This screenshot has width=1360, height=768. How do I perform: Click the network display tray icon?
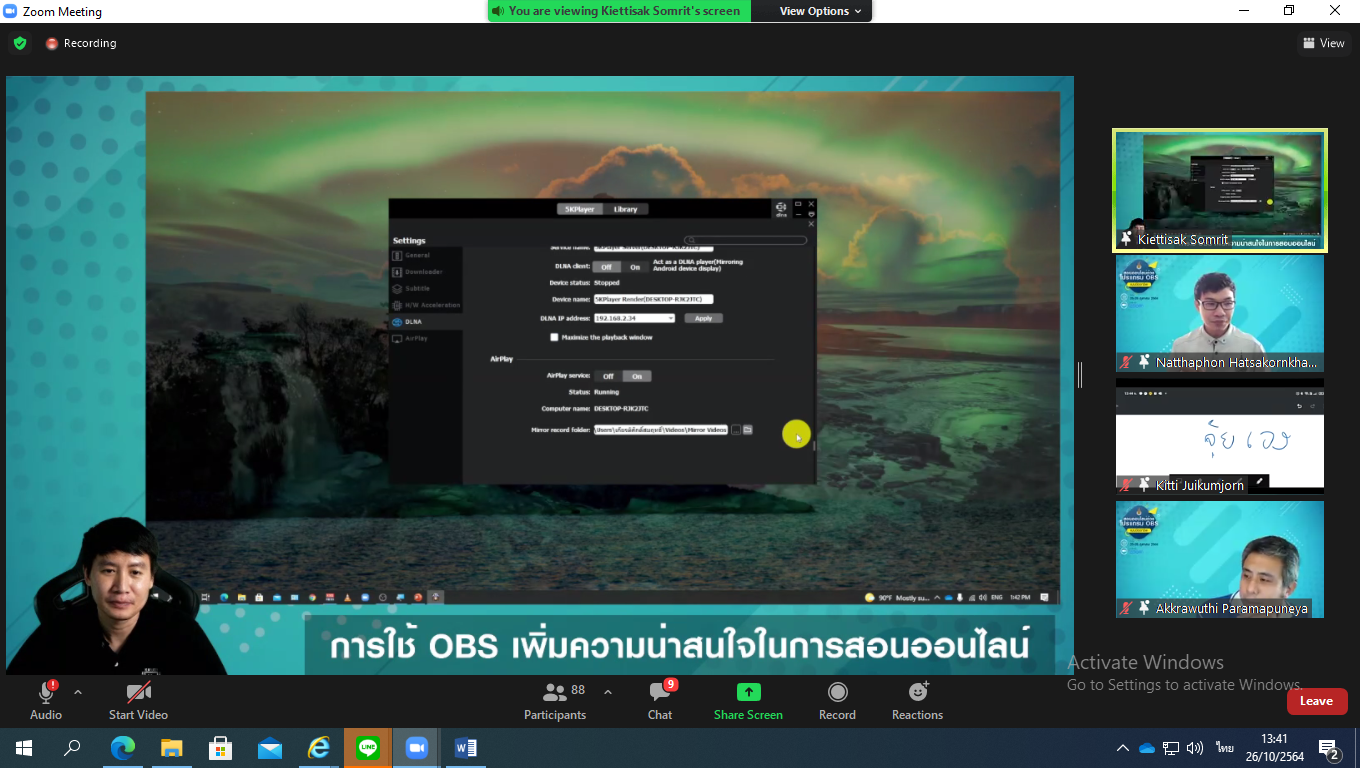click(x=1171, y=748)
